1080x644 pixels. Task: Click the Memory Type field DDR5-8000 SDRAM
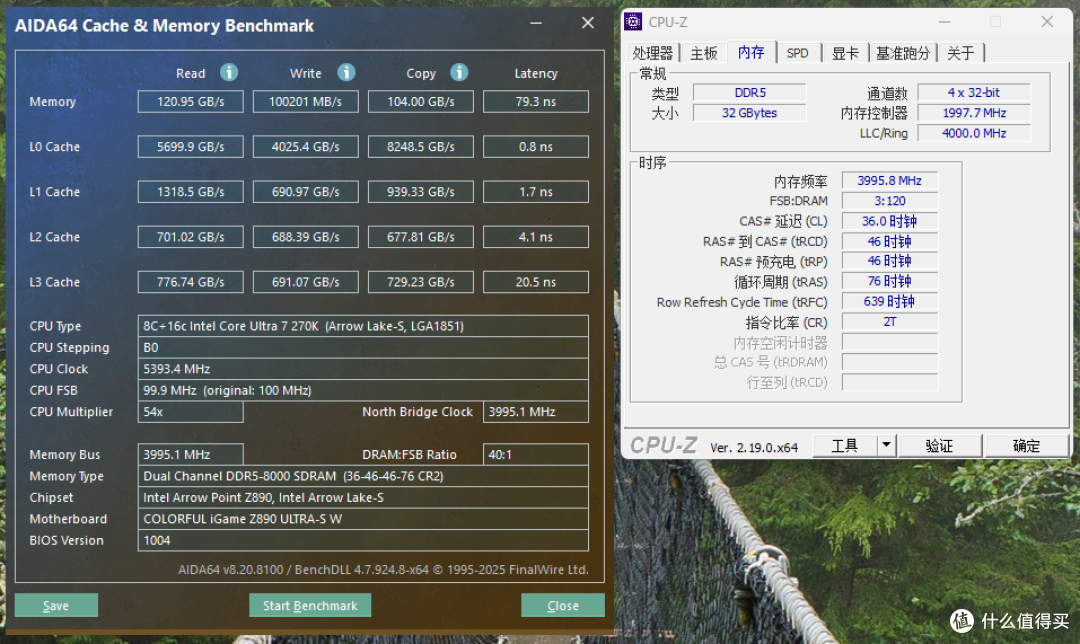click(x=363, y=476)
